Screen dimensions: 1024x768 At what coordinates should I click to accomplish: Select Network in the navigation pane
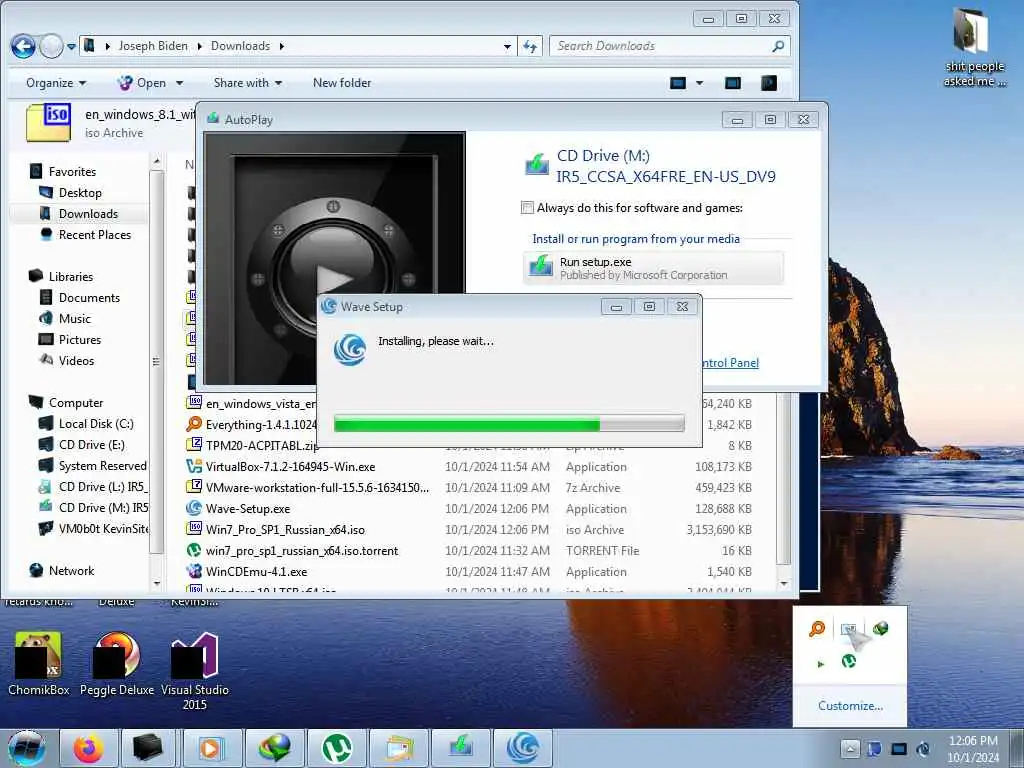pos(71,571)
